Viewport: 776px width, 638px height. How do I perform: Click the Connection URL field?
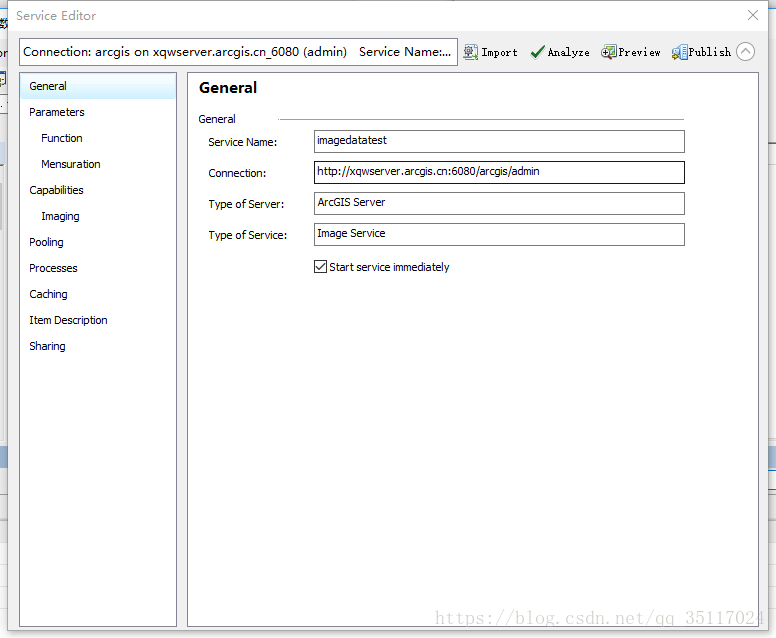click(x=499, y=172)
